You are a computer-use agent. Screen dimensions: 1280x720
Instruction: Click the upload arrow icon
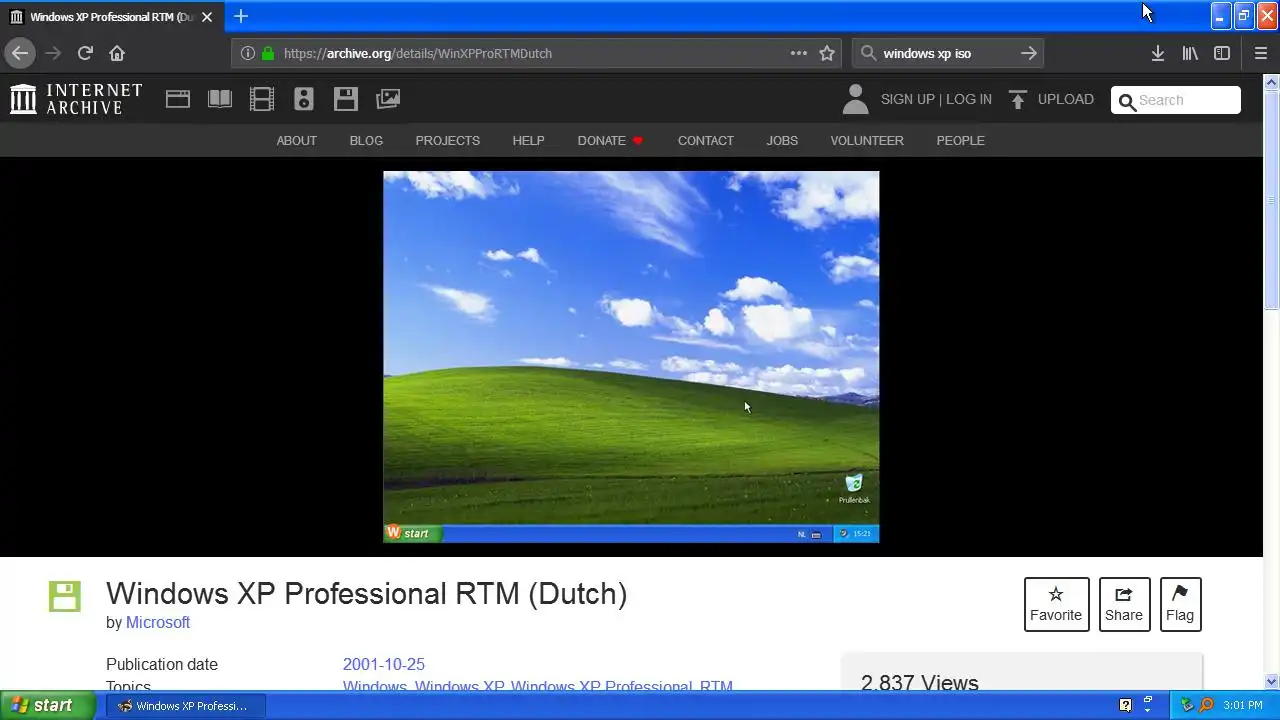(x=1018, y=99)
